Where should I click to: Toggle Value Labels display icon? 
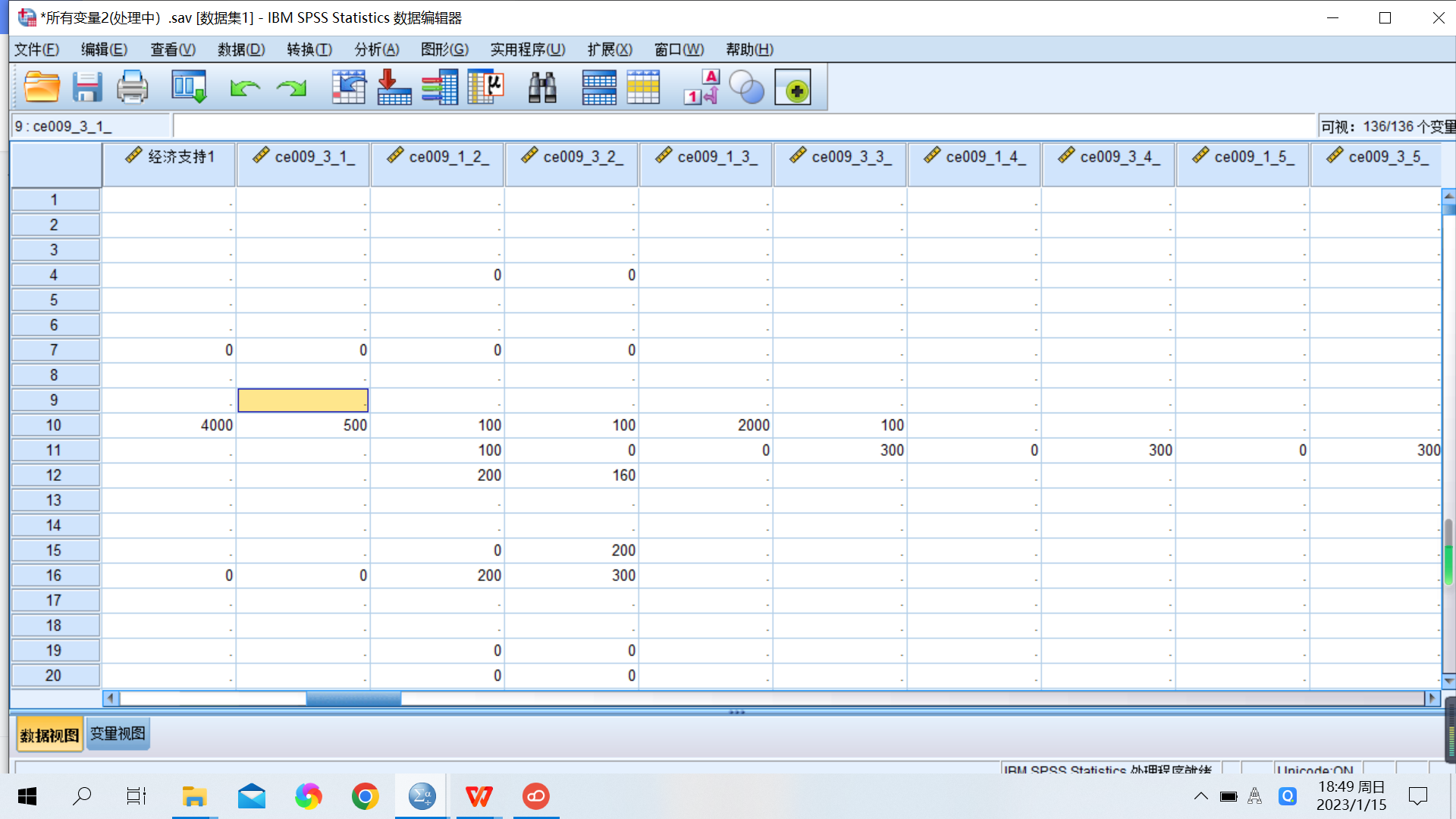click(701, 87)
